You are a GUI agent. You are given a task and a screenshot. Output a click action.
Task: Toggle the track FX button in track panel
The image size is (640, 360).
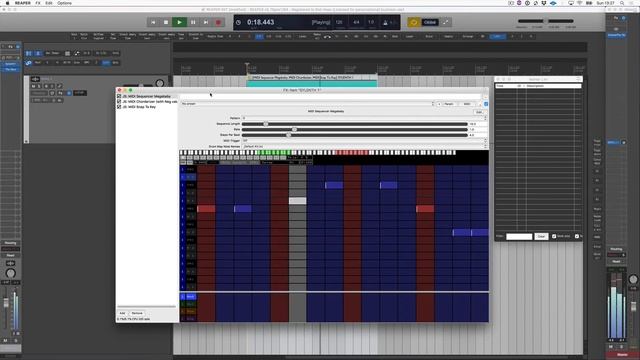point(60,93)
